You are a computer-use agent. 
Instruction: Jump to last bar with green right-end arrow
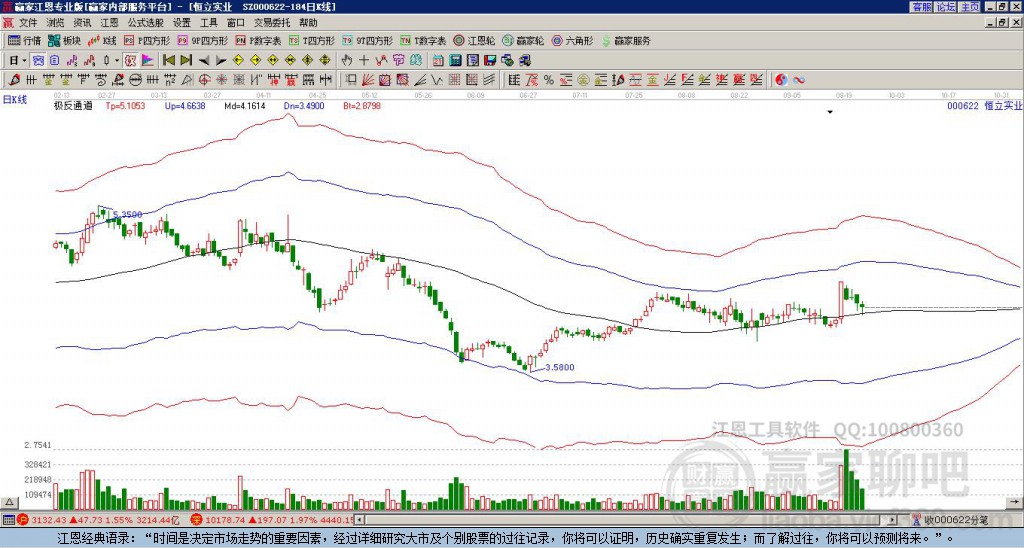[186, 60]
